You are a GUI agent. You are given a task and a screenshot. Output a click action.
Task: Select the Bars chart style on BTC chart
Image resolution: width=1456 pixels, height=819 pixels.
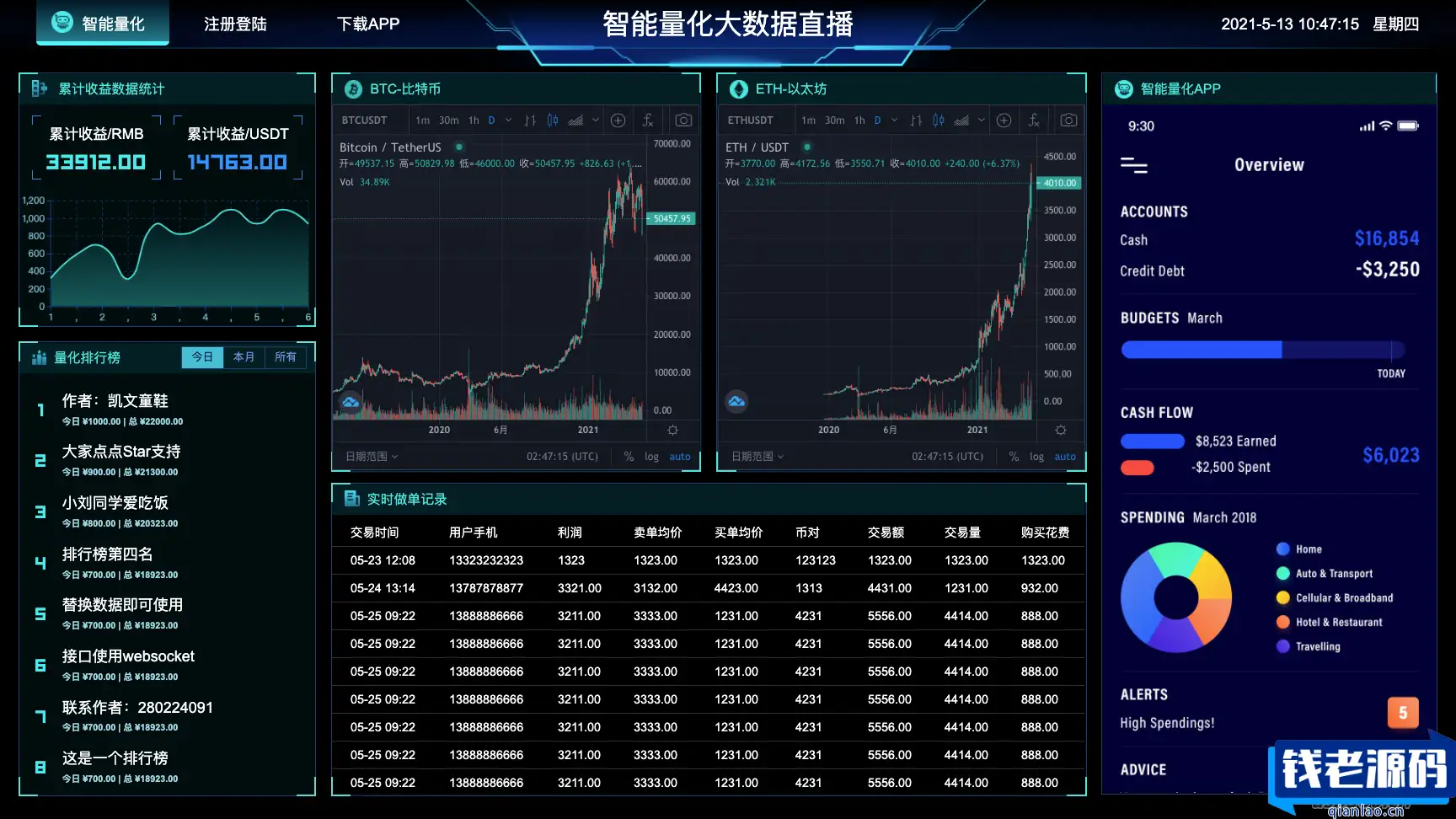pyautogui.click(x=530, y=120)
